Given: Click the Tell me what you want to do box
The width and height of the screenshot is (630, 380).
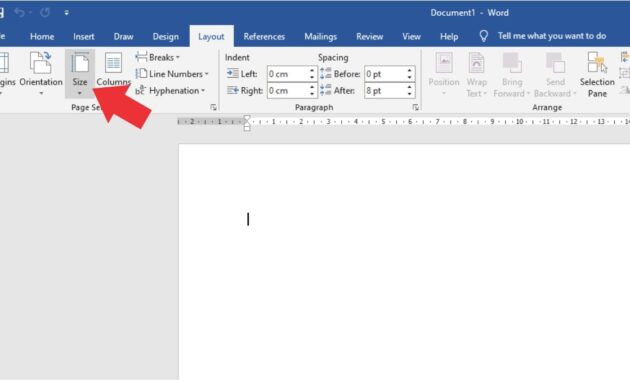Looking at the screenshot, I should [552, 36].
